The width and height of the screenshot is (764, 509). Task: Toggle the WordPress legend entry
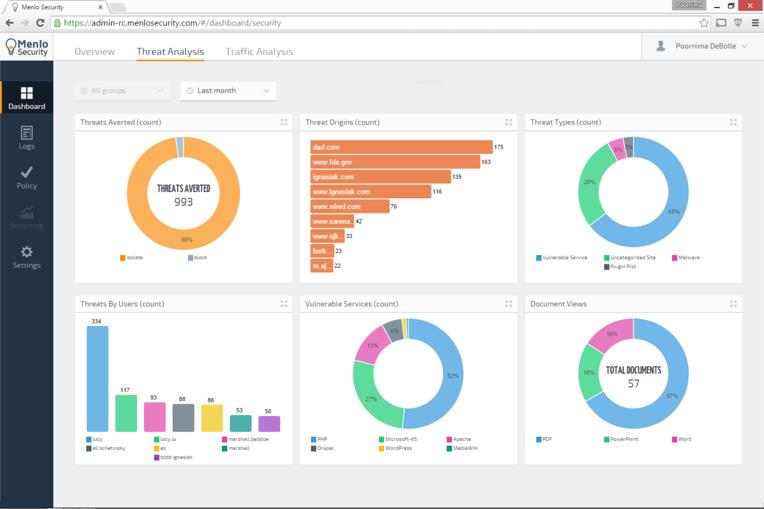(x=395, y=448)
